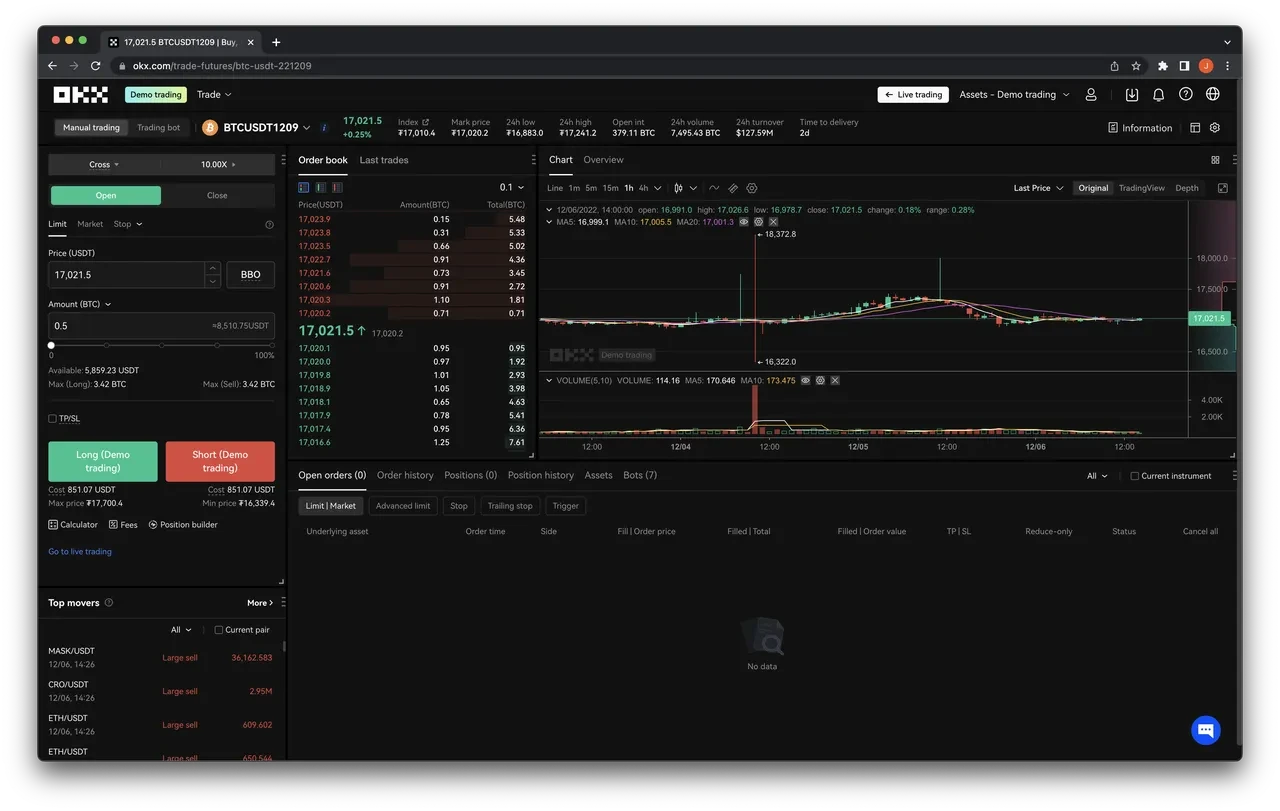Click the download app icon in header
Image resolution: width=1280 pixels, height=811 pixels.
[1132, 94]
